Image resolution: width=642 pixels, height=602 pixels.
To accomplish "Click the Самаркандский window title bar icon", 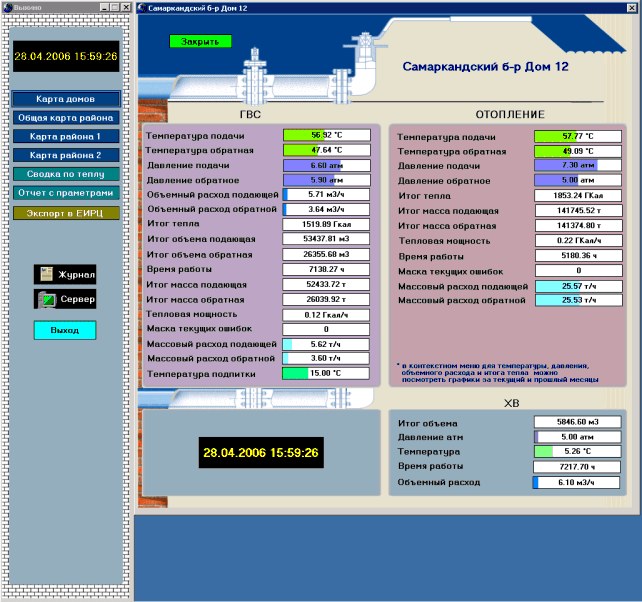I will tap(141, 7).
